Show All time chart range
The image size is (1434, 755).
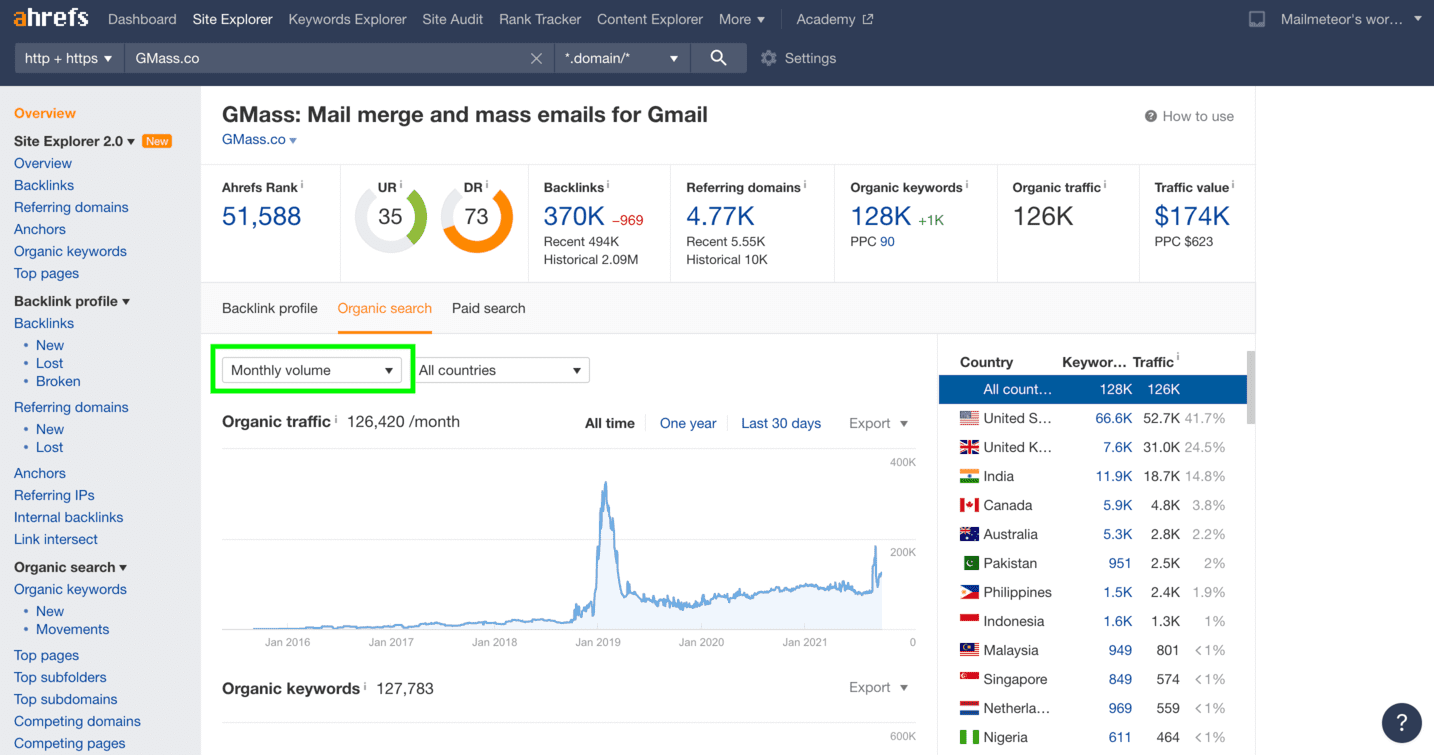(x=610, y=423)
